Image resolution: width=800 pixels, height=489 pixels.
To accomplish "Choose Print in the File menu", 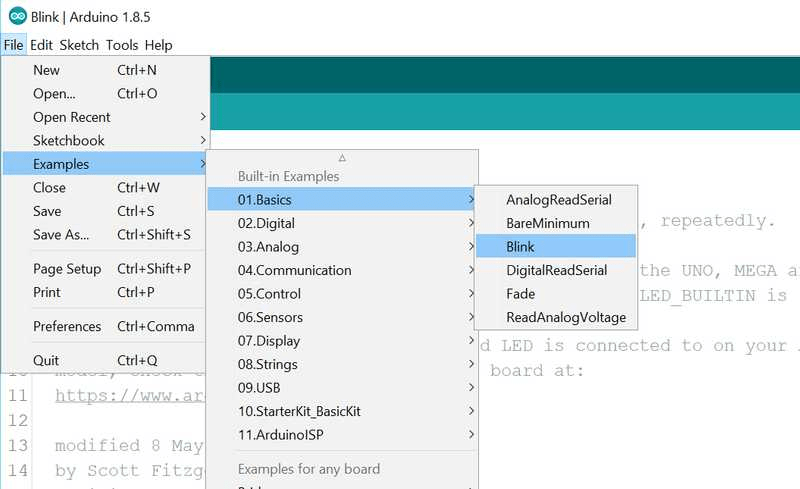I will point(105,292).
